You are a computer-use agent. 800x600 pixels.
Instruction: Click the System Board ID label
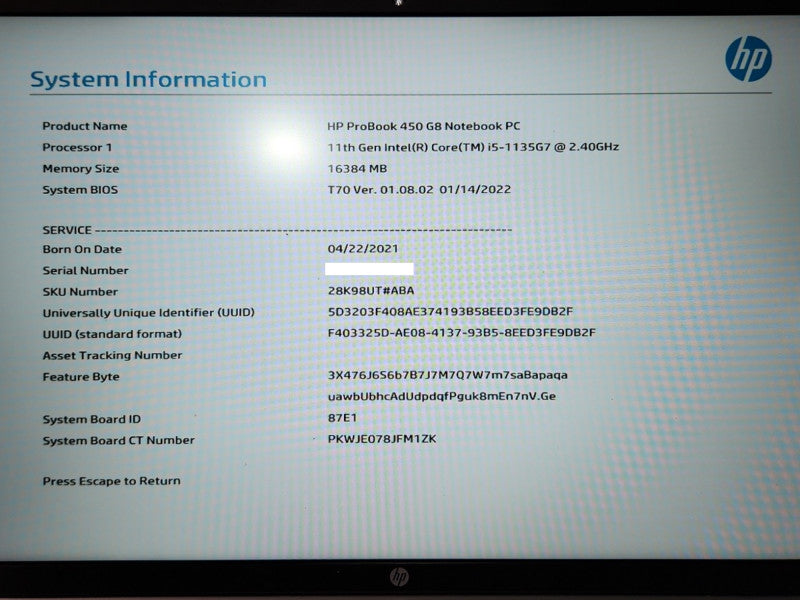point(91,419)
